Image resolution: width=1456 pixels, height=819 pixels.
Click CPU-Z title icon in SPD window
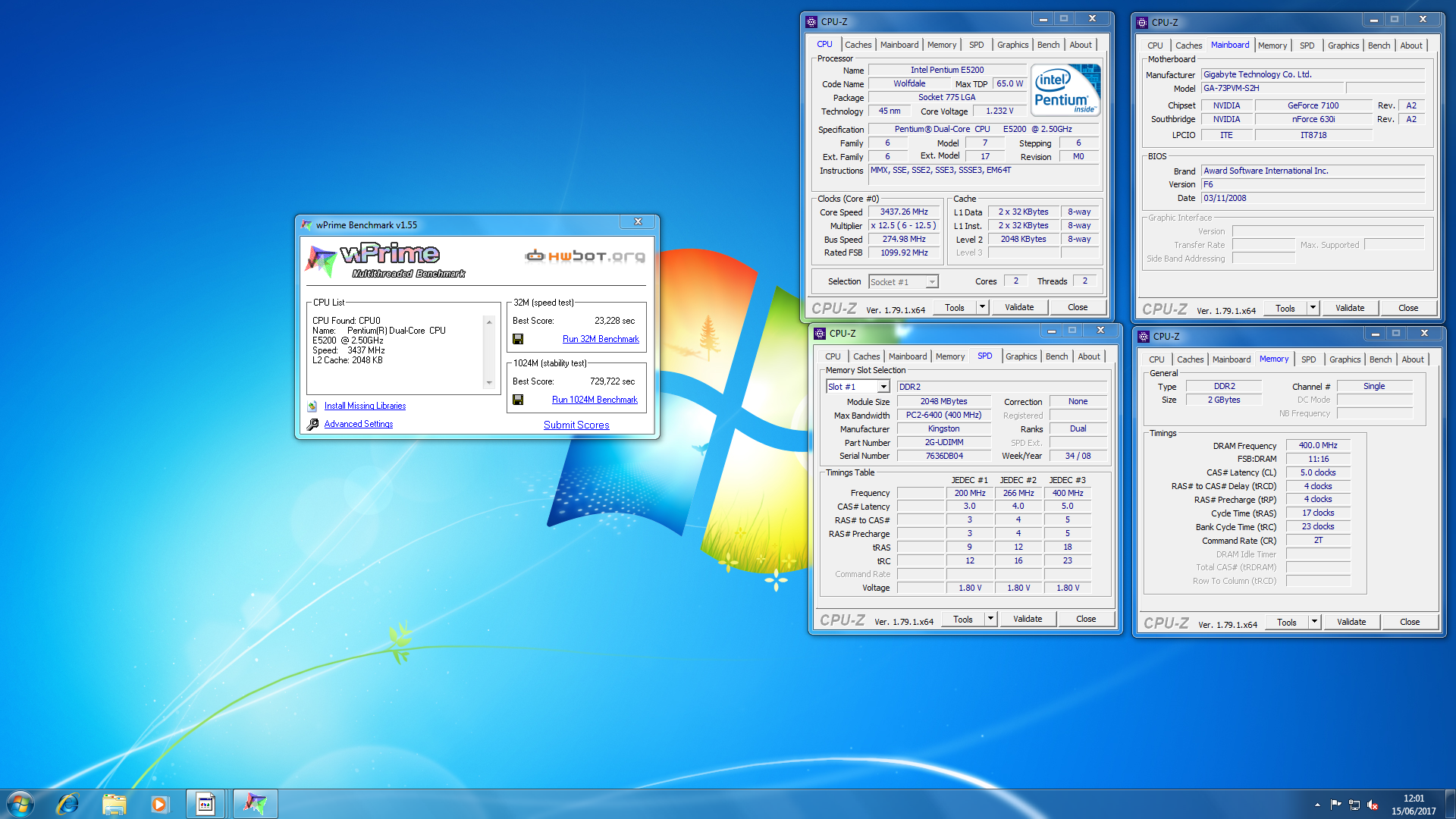[820, 334]
